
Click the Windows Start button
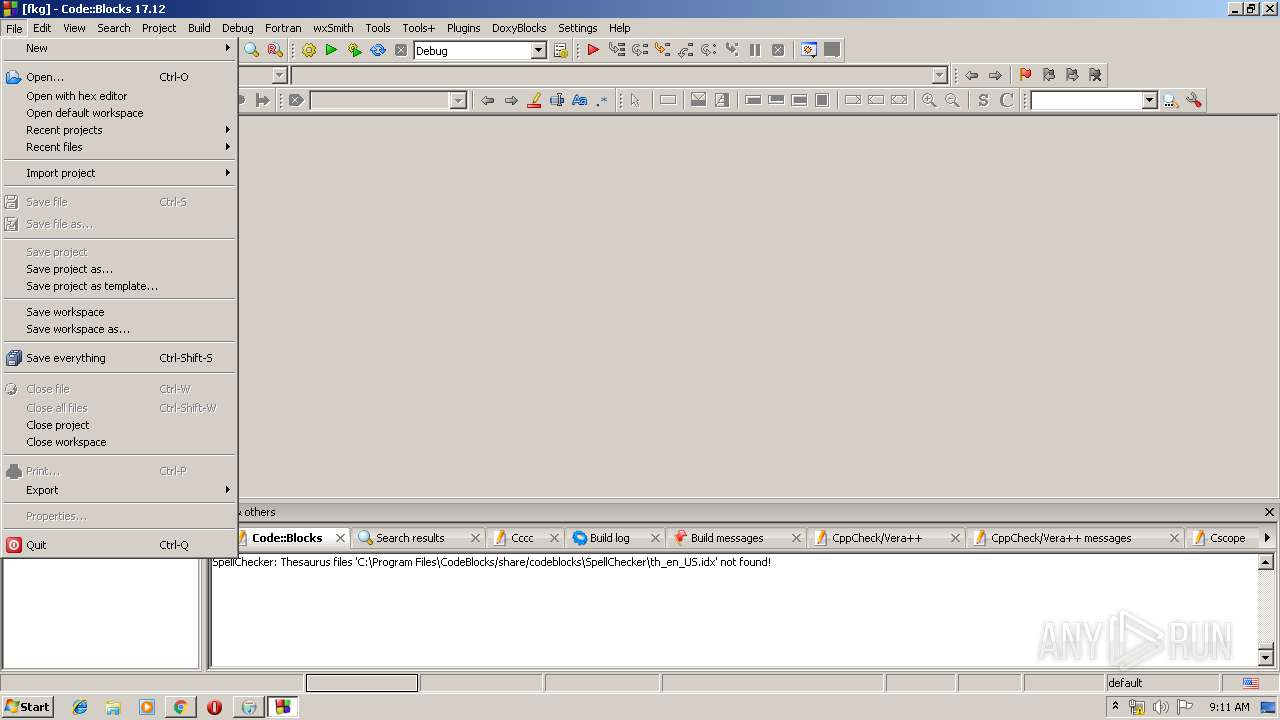coord(27,706)
